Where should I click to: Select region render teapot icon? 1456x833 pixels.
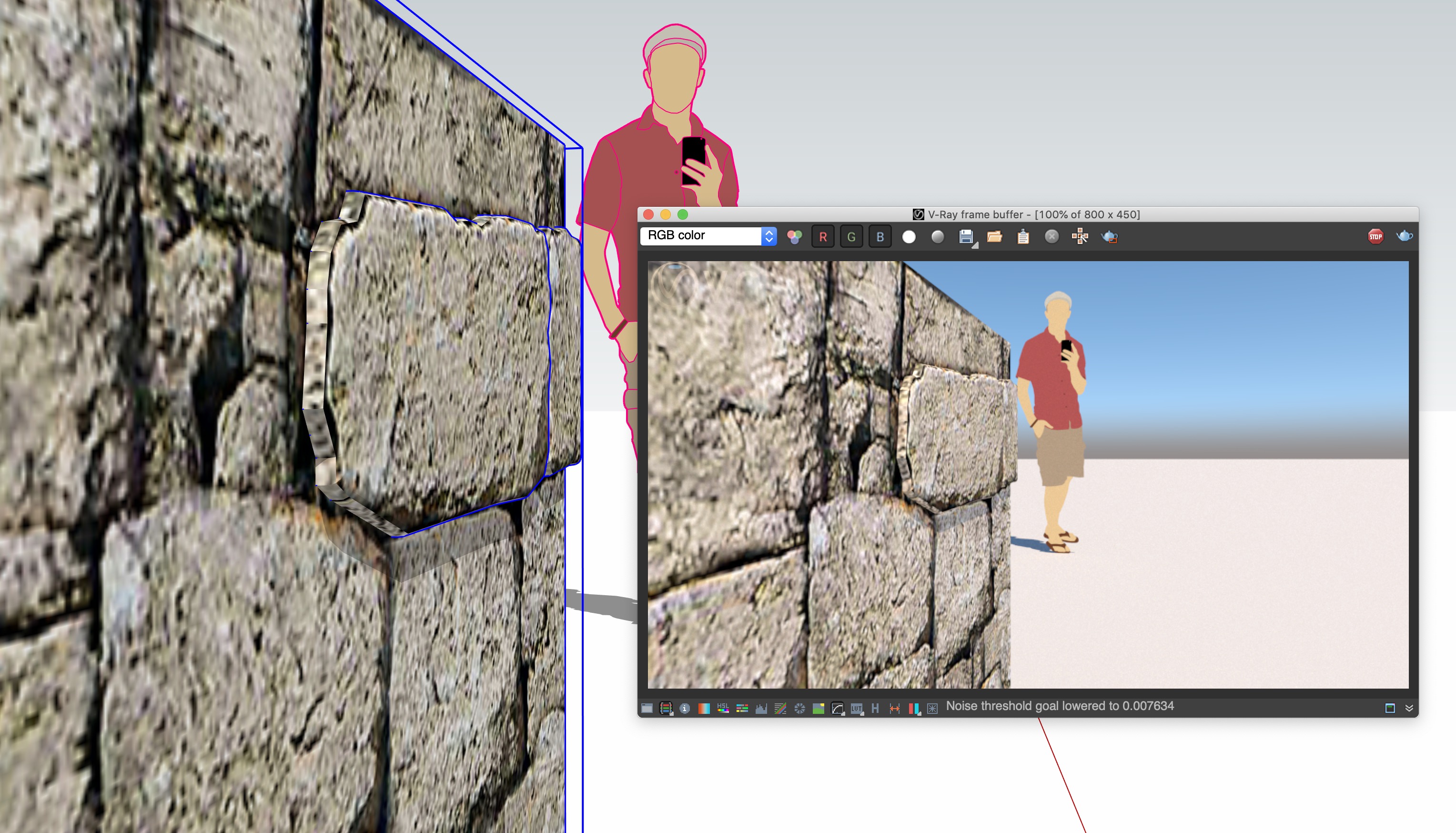1109,236
